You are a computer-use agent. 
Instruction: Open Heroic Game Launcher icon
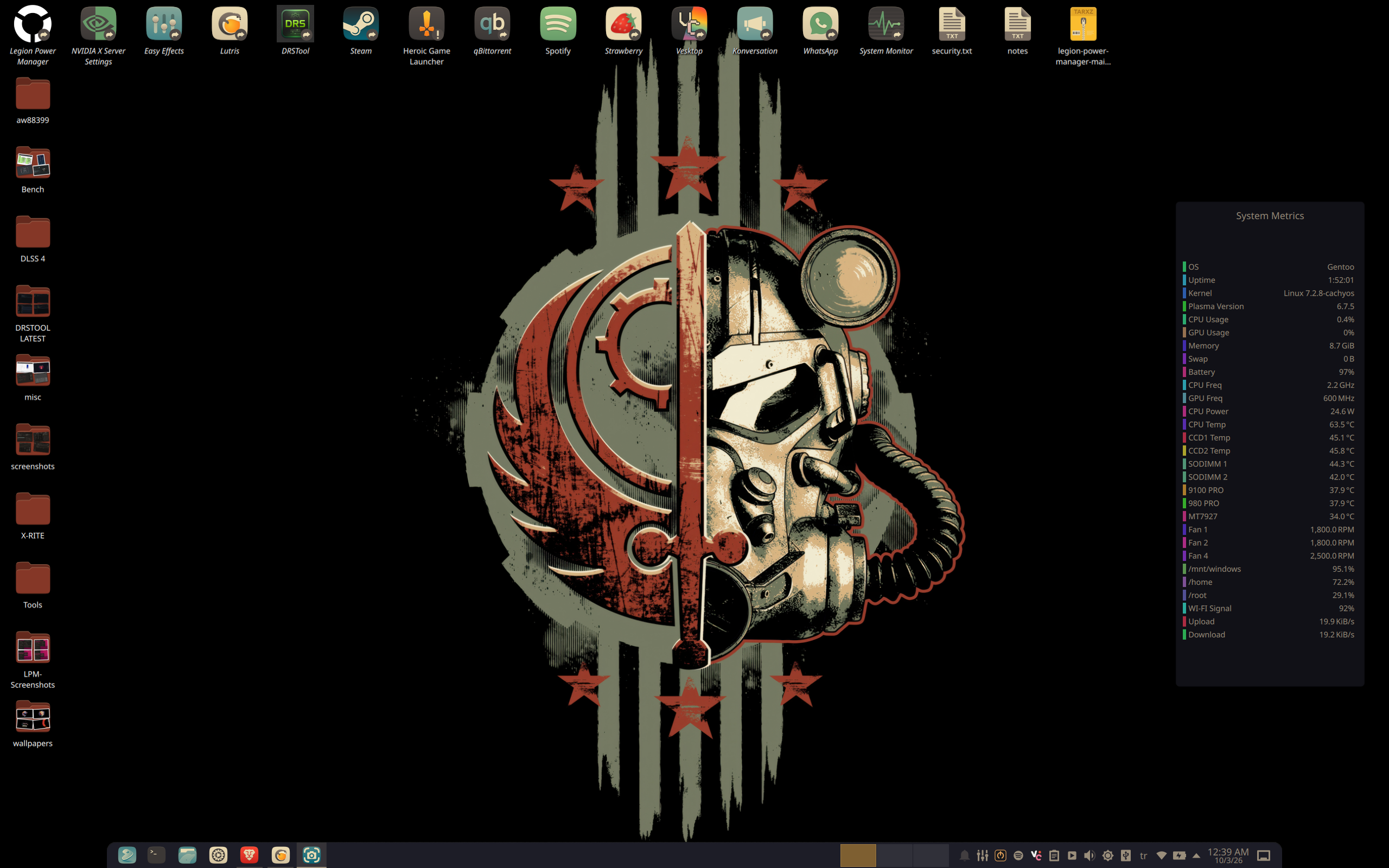tap(426, 24)
